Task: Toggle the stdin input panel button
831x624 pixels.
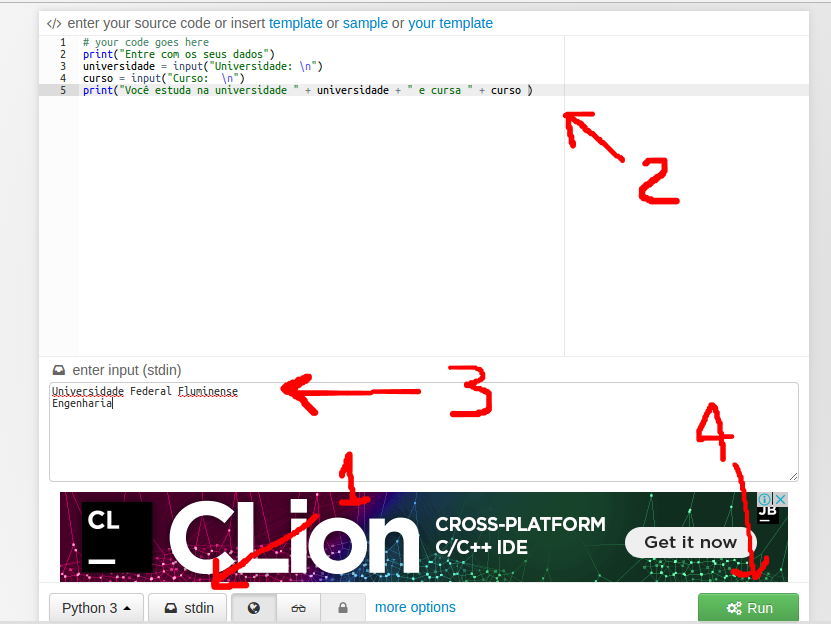Action: point(188,608)
